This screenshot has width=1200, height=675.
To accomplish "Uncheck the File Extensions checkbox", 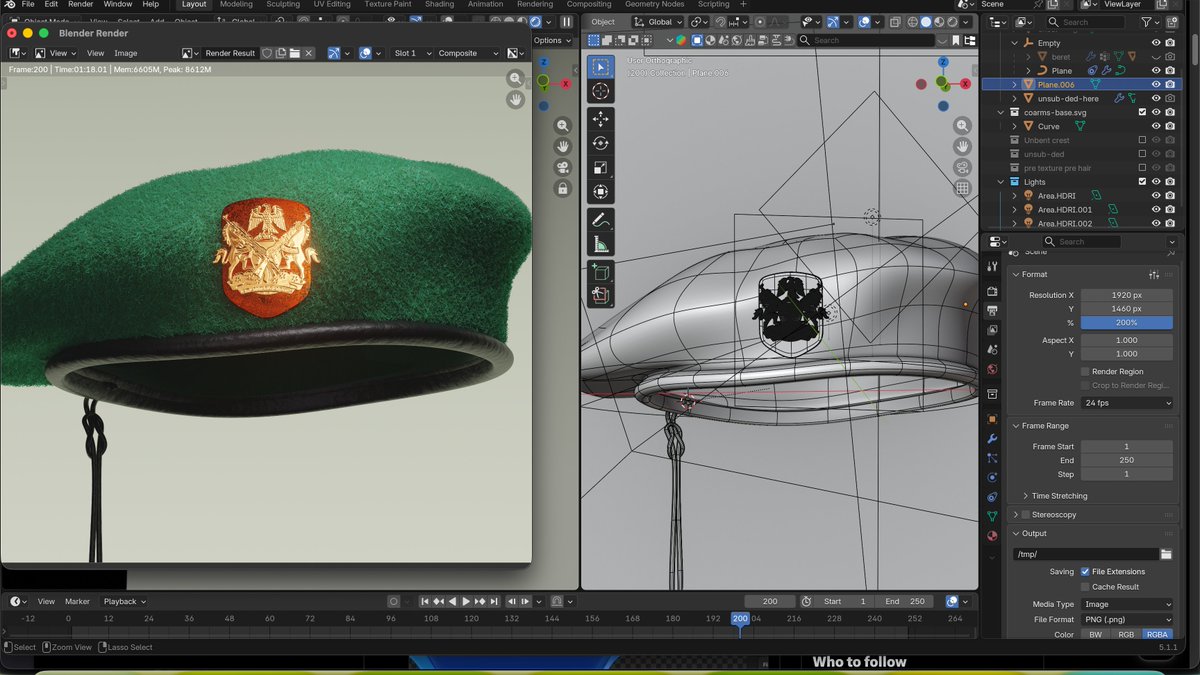I will pyautogui.click(x=1085, y=572).
